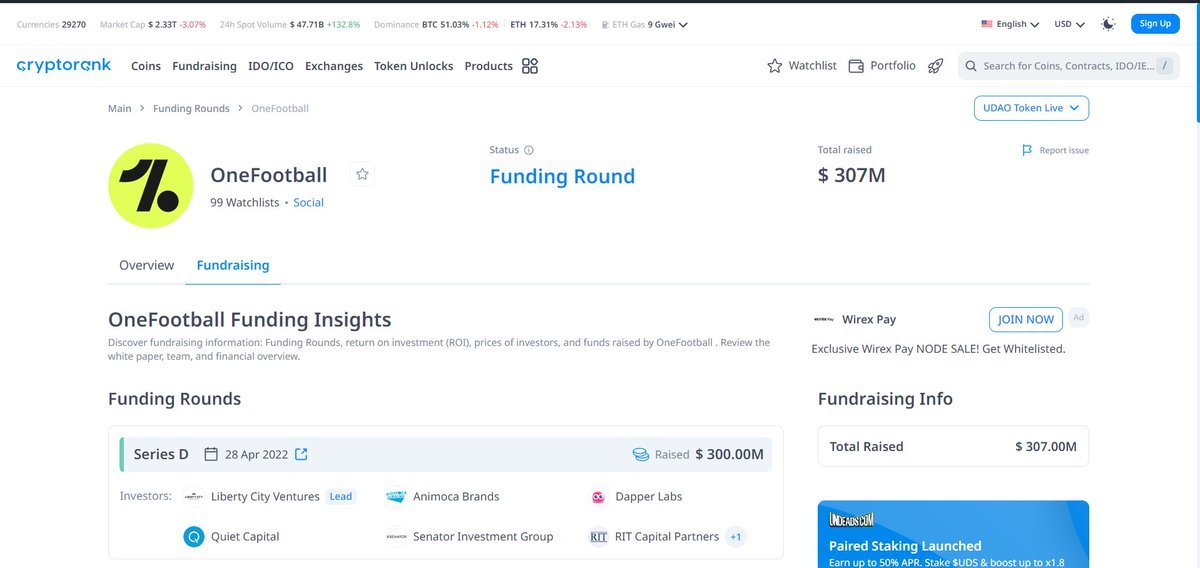This screenshot has width=1200, height=568.
Task: Open the Social link
Action: coord(308,202)
